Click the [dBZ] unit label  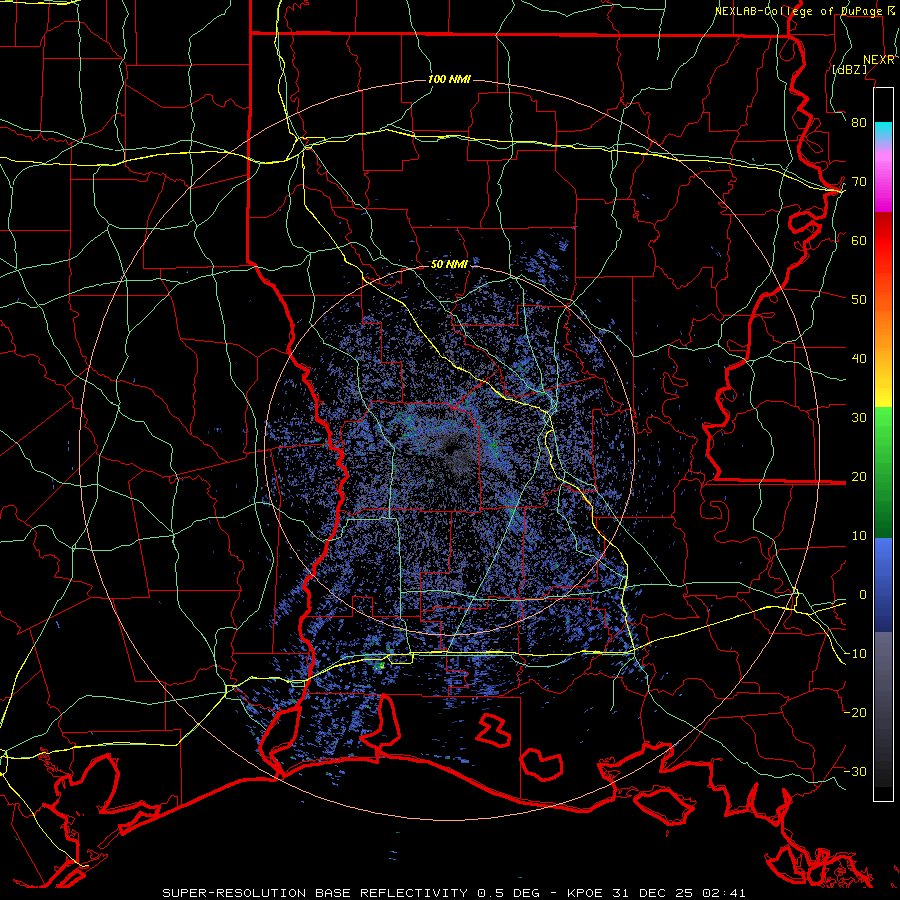(x=849, y=69)
